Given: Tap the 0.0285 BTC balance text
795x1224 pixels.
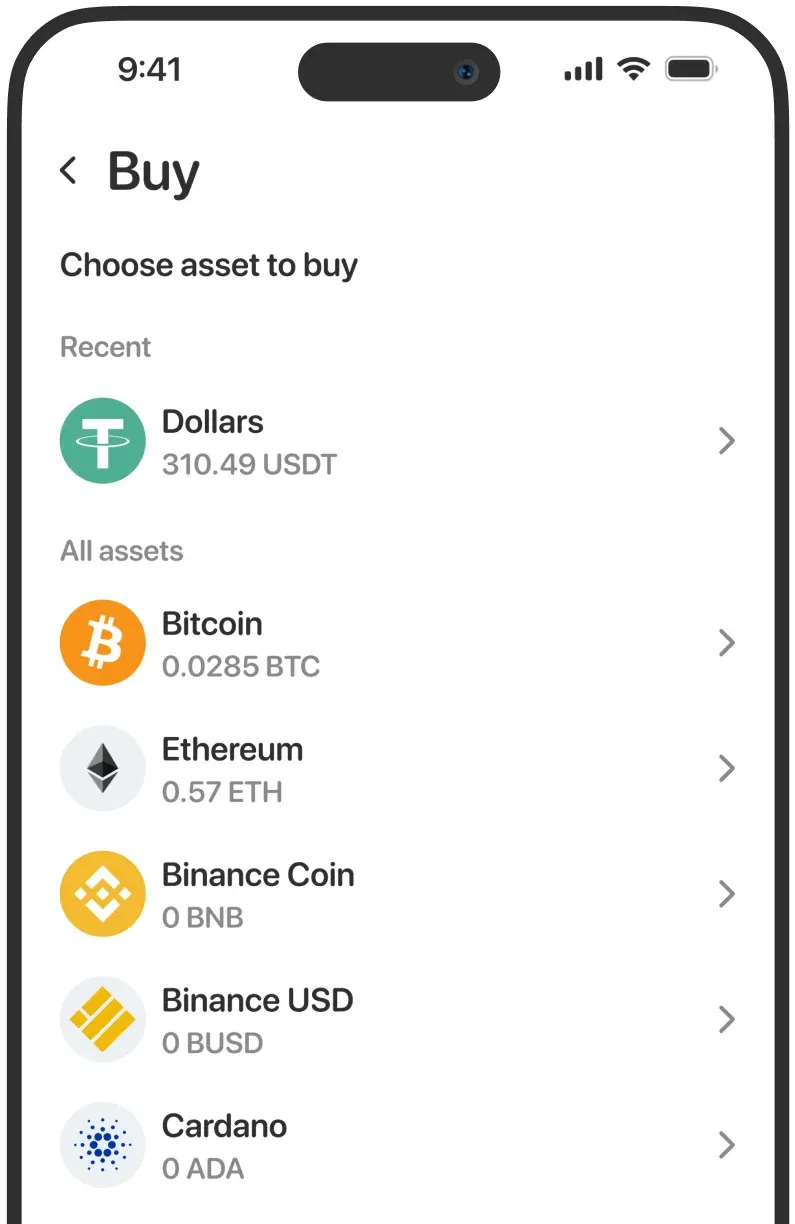Looking at the screenshot, I should tap(241, 666).
